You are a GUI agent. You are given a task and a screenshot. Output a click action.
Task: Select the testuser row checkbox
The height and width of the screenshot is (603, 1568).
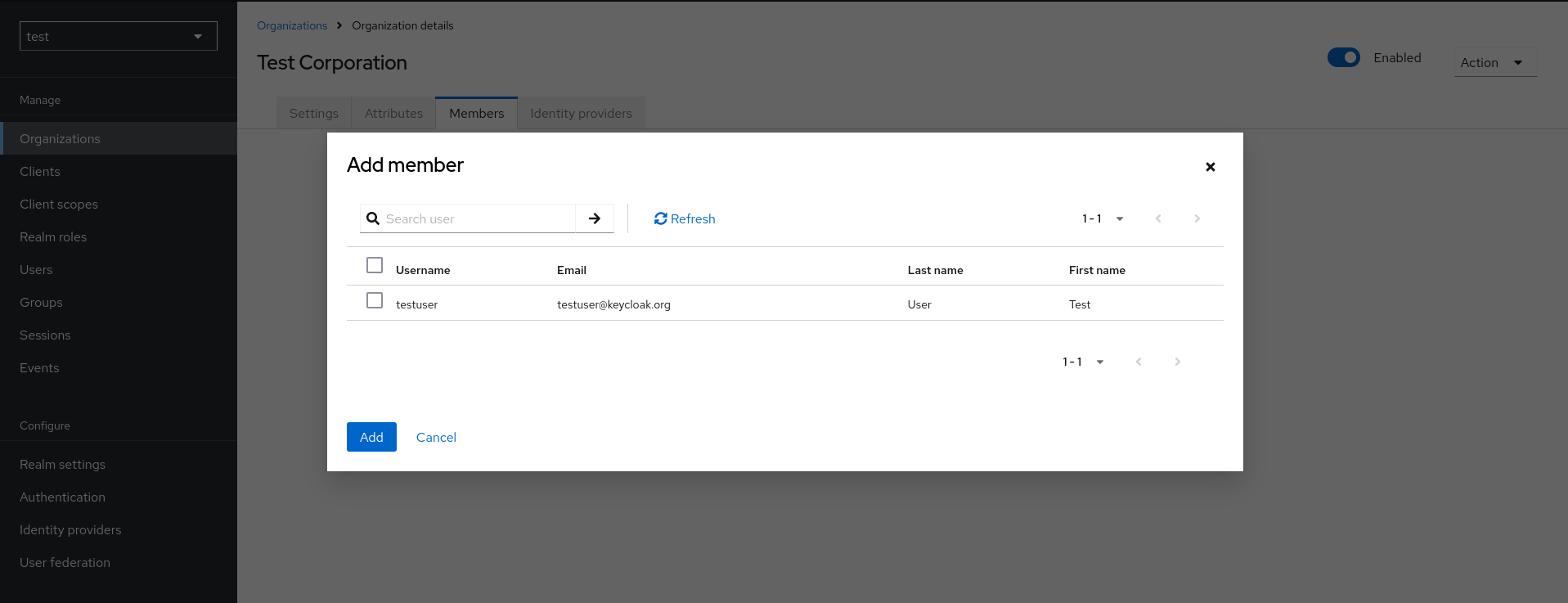click(375, 300)
